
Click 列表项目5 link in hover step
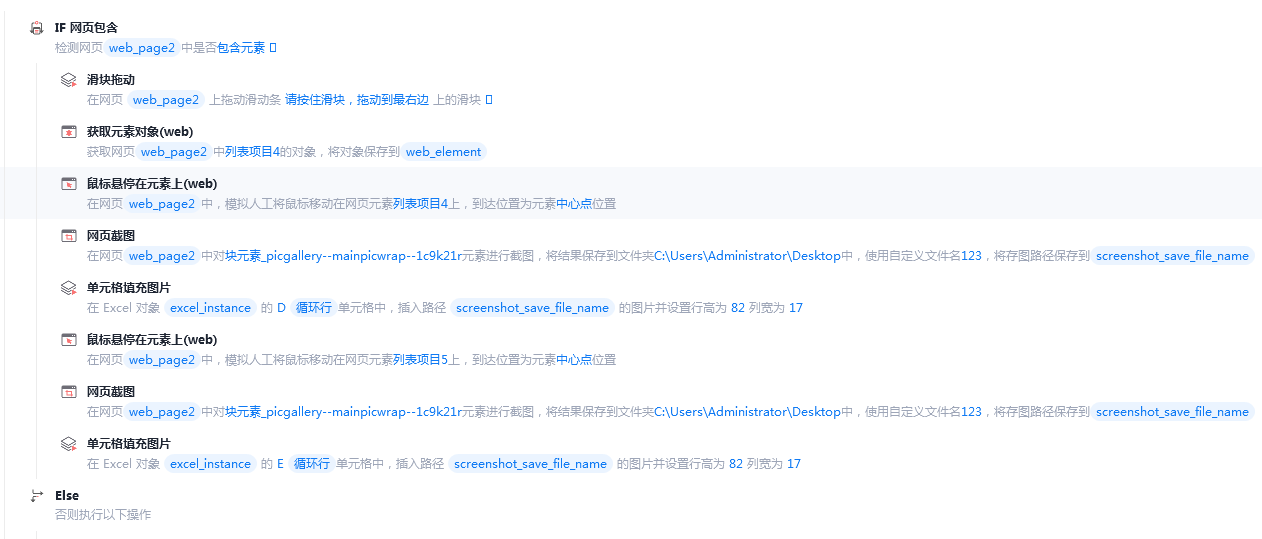click(419, 359)
